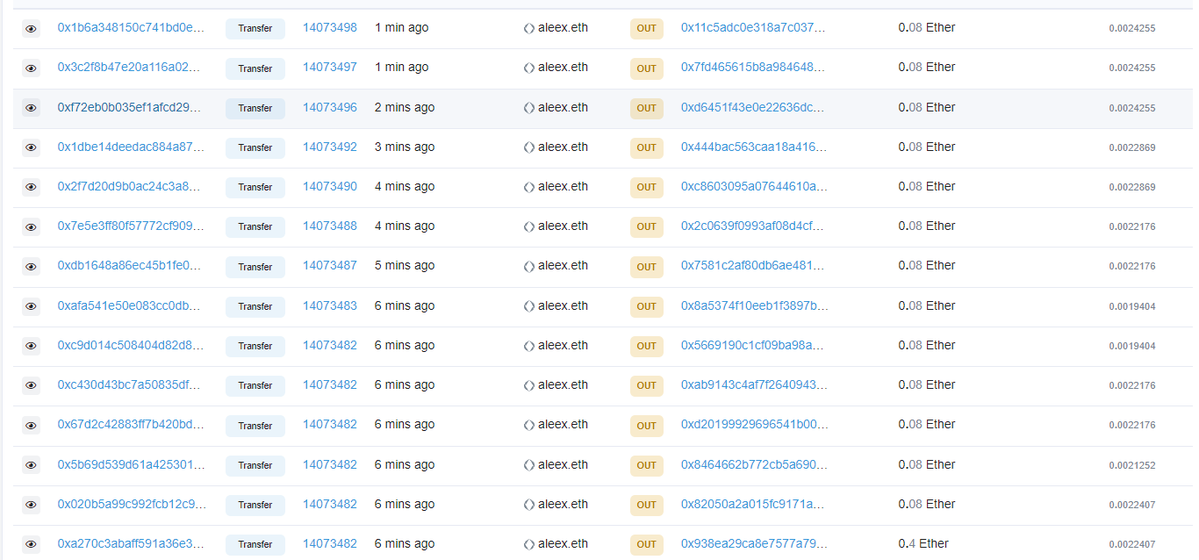Click Transfer badge on 0x7e5e3ff80f57772cf909 row
Image resolution: width=1199 pixels, height=560 pixels.
point(255,227)
